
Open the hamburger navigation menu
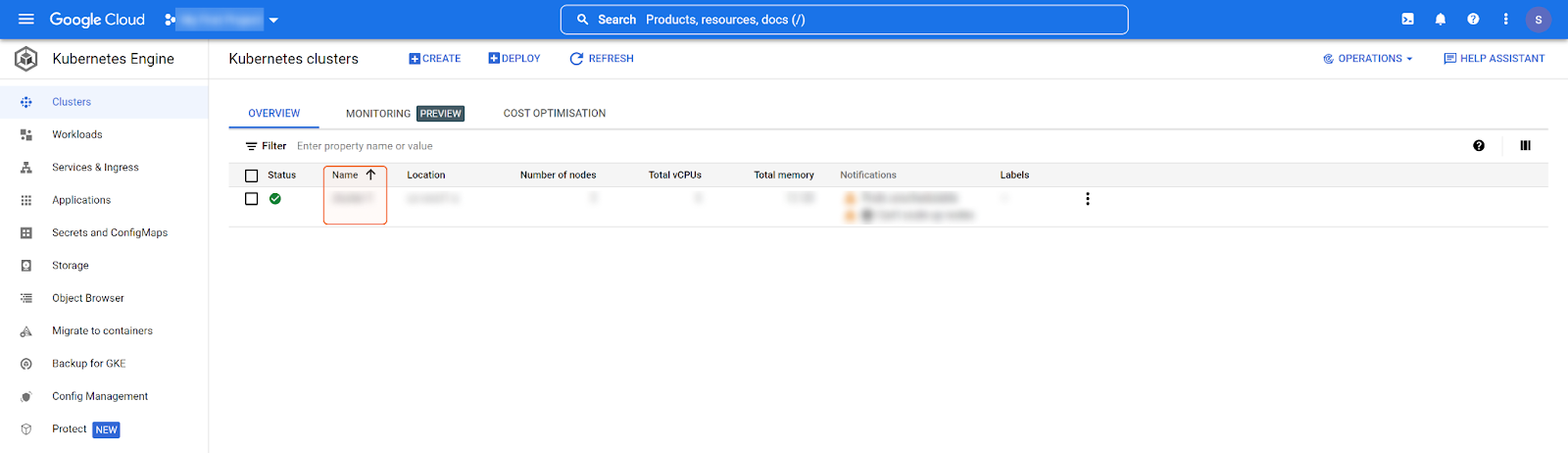pyautogui.click(x=26, y=19)
